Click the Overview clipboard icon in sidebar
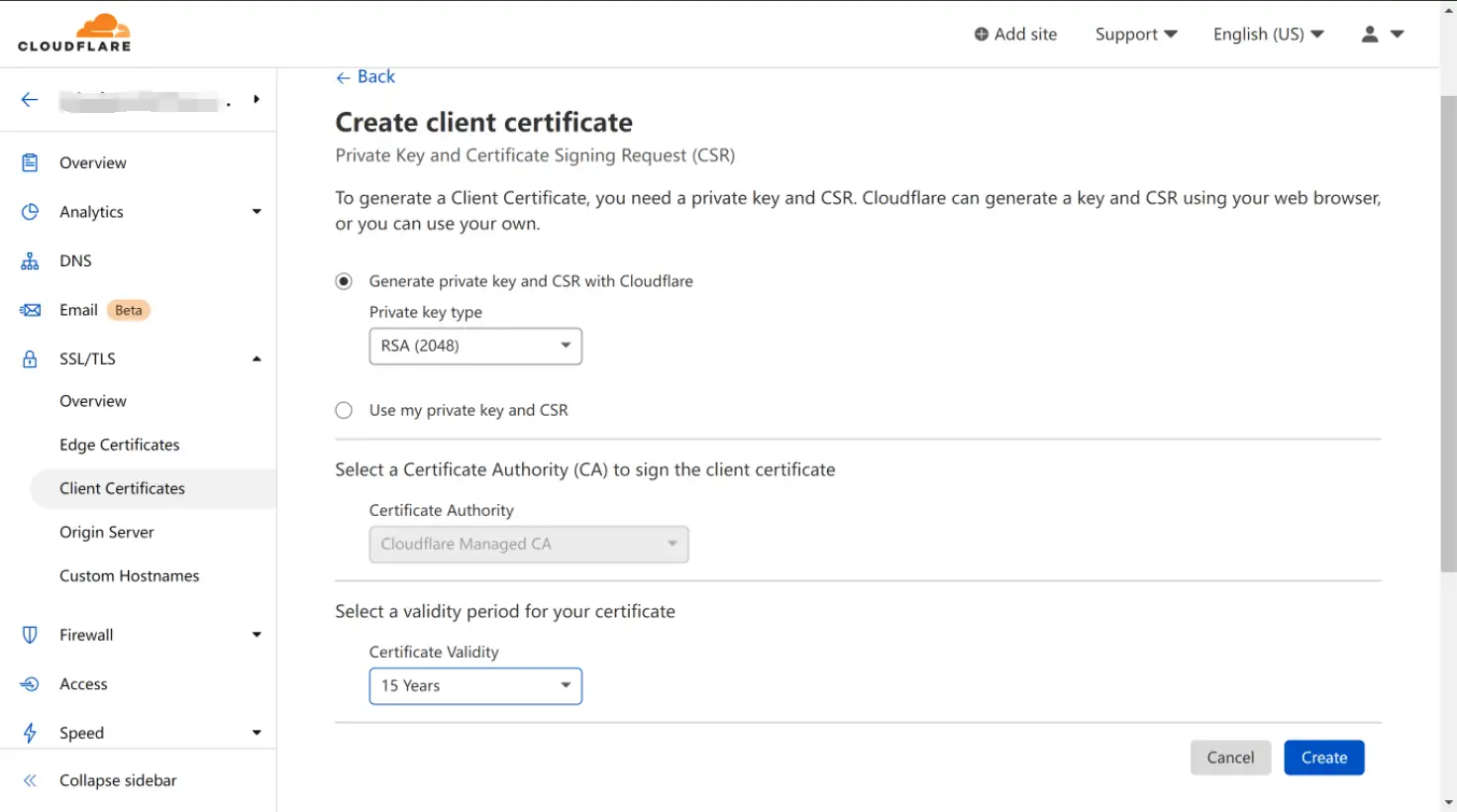Screen dimensions: 1457x812 coord(30,162)
